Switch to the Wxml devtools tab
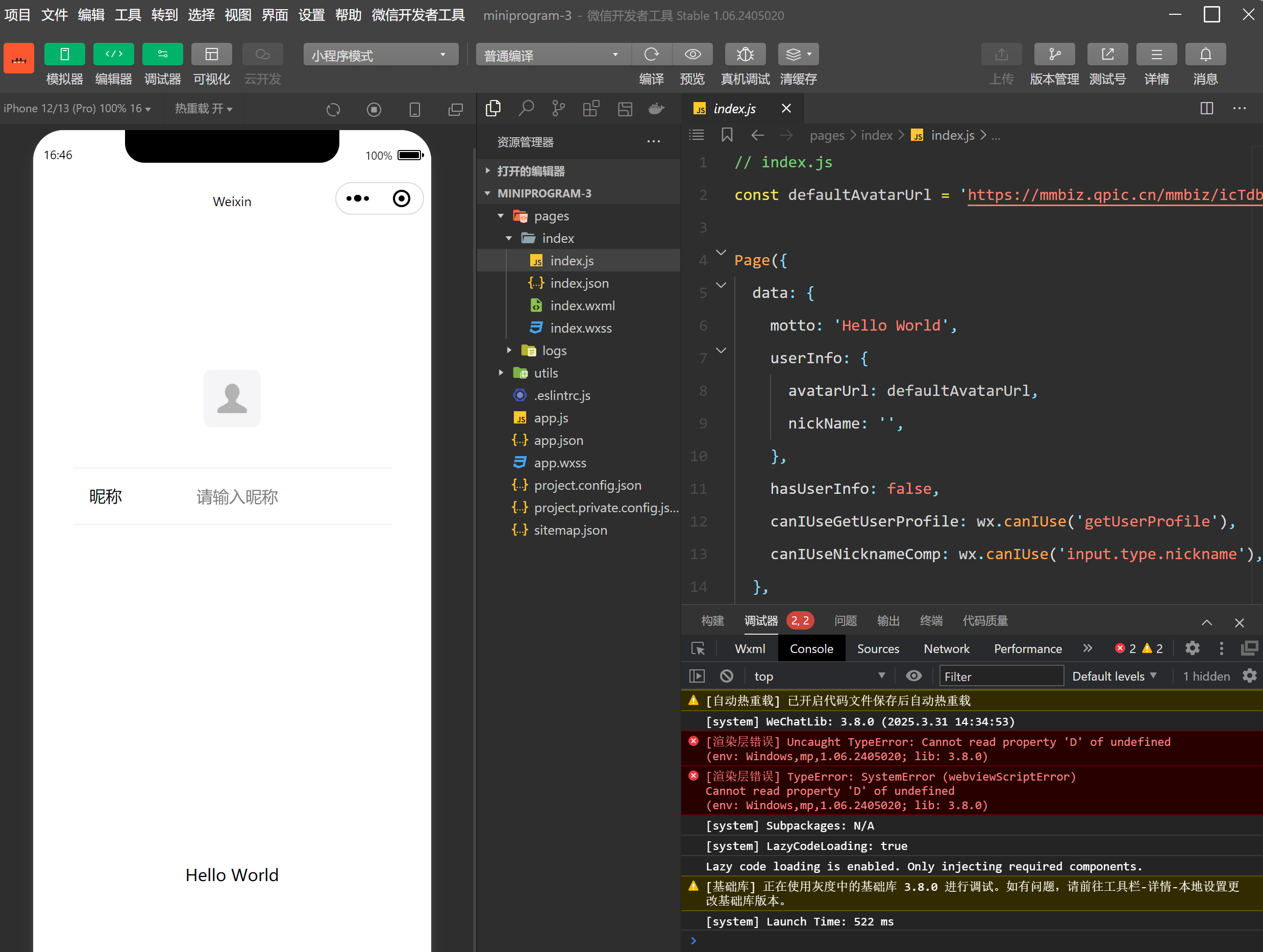This screenshot has width=1263, height=952. coord(750,649)
